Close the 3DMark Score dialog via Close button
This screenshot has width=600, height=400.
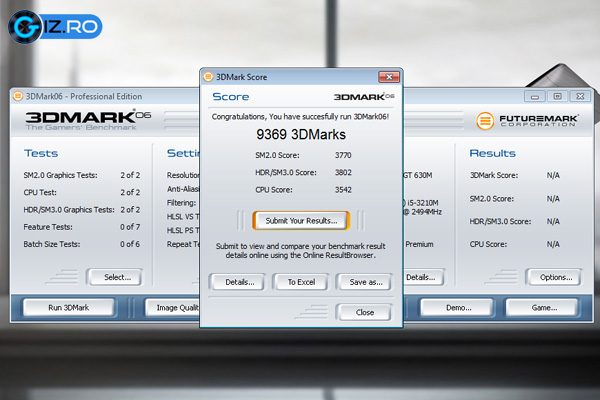(364, 312)
